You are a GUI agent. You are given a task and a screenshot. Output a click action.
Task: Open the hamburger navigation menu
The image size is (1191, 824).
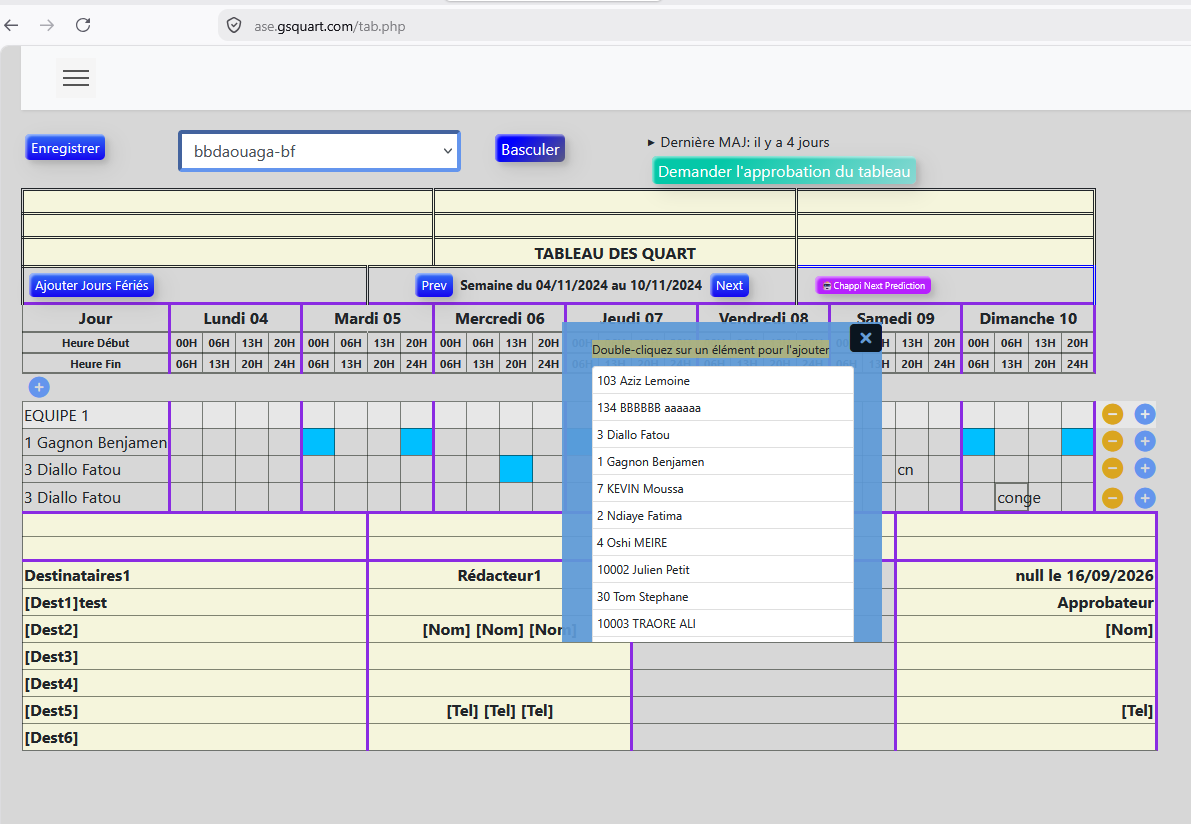coord(76,77)
